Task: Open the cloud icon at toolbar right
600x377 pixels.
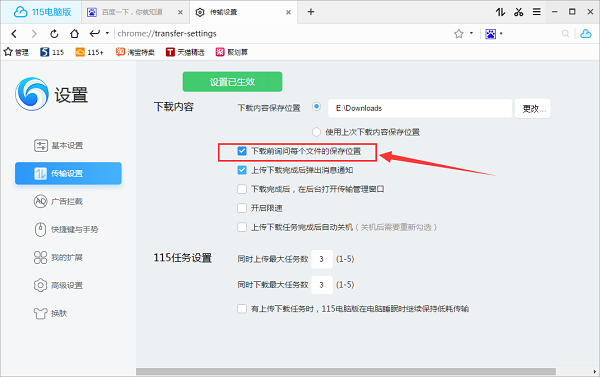Action: tap(586, 34)
